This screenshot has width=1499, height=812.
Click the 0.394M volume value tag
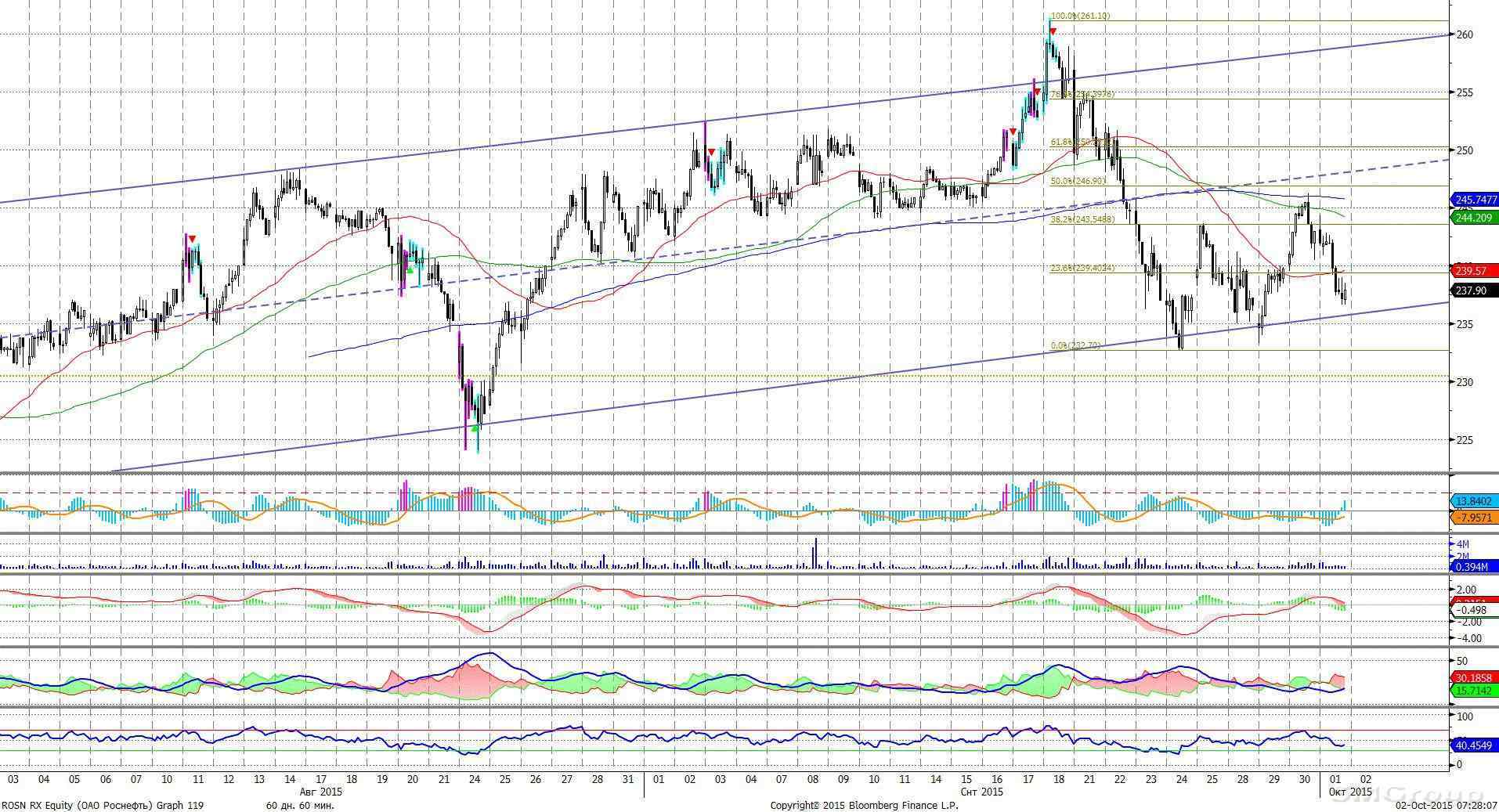(1475, 566)
